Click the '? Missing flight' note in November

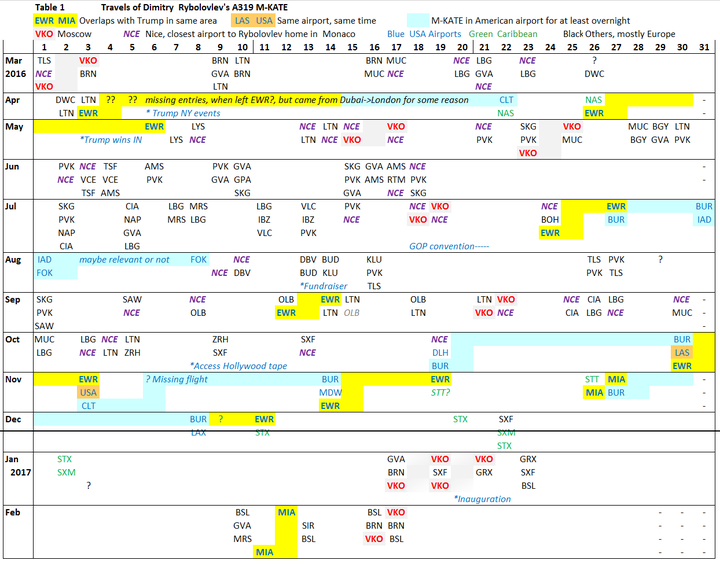coord(176,379)
